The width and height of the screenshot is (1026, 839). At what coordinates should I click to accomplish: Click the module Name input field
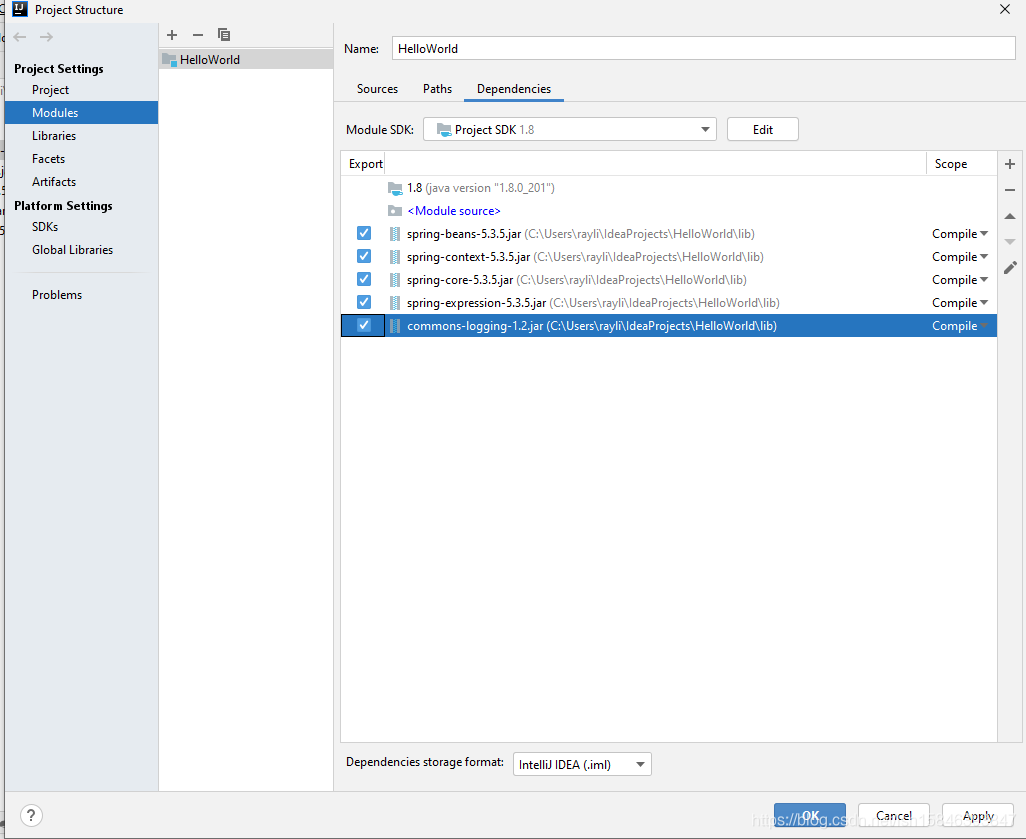point(703,48)
